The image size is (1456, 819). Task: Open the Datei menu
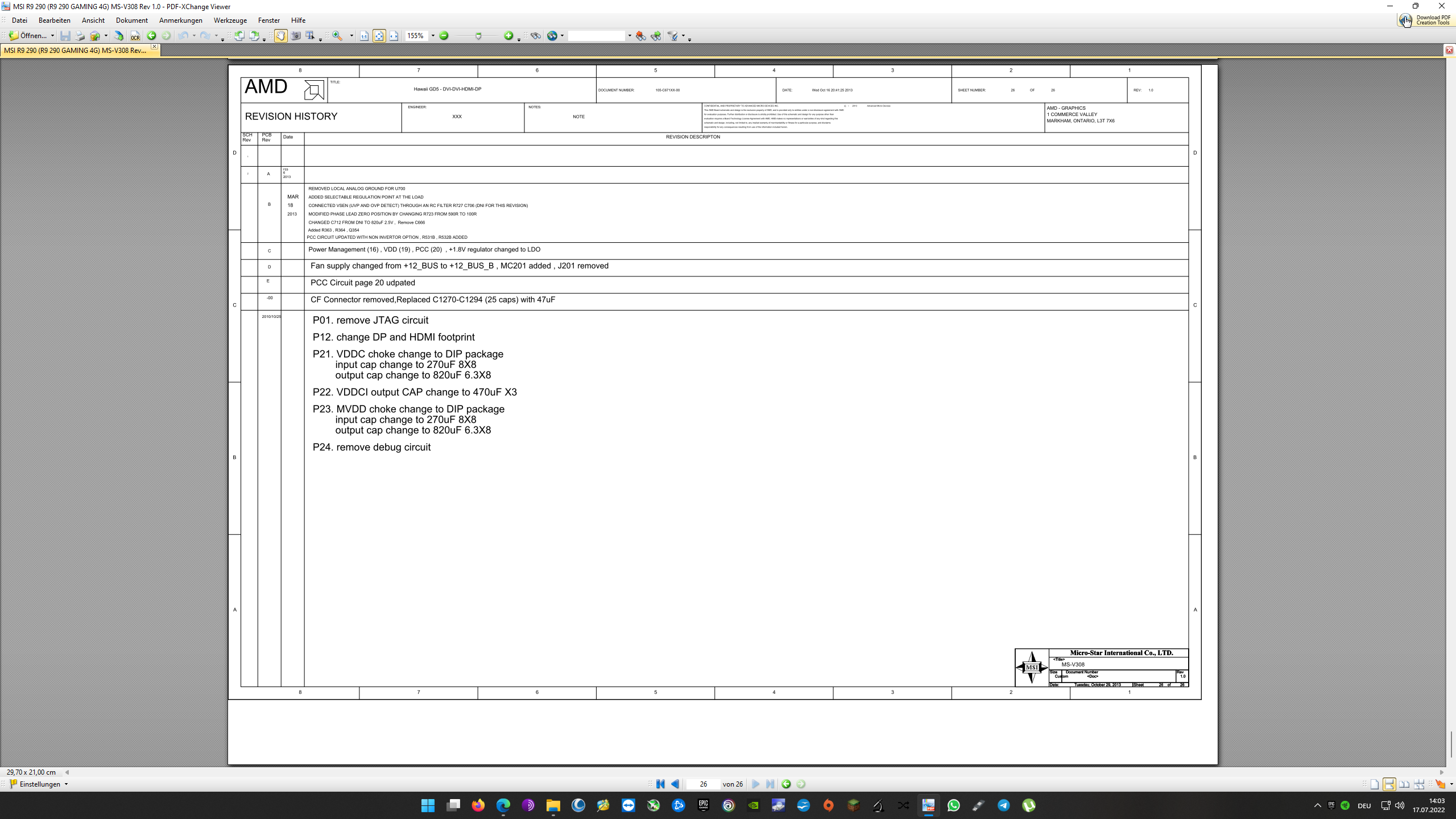19,20
